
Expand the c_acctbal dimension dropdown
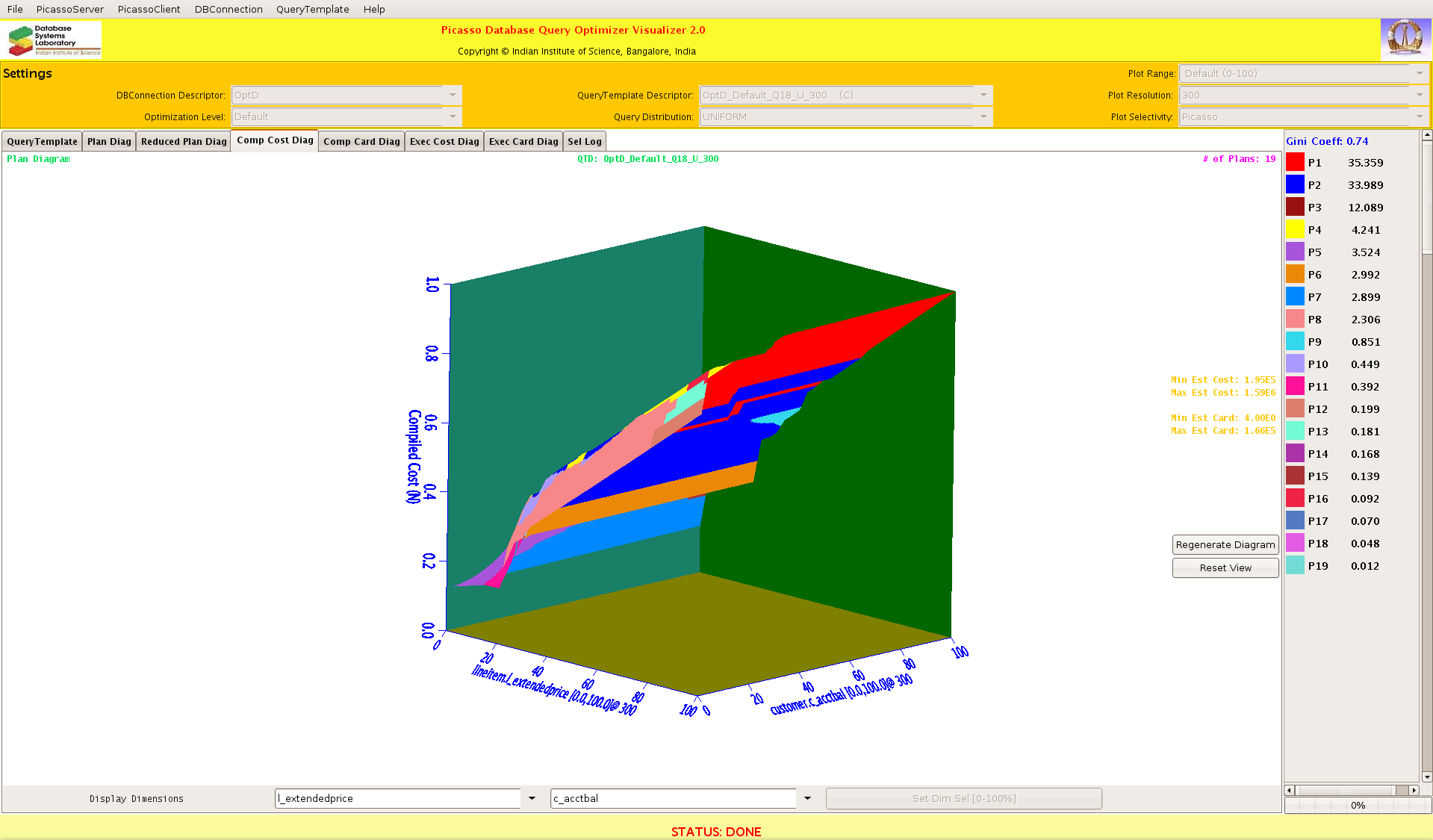(x=807, y=798)
